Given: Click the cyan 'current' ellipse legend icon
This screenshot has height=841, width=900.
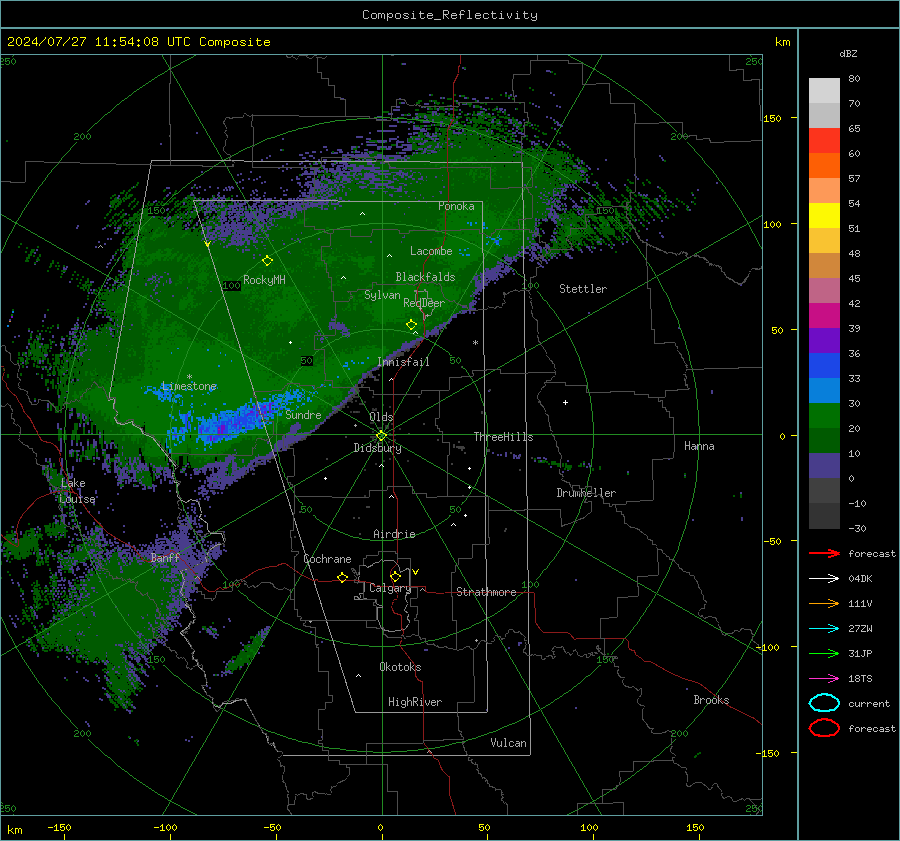Looking at the screenshot, I should (x=824, y=703).
